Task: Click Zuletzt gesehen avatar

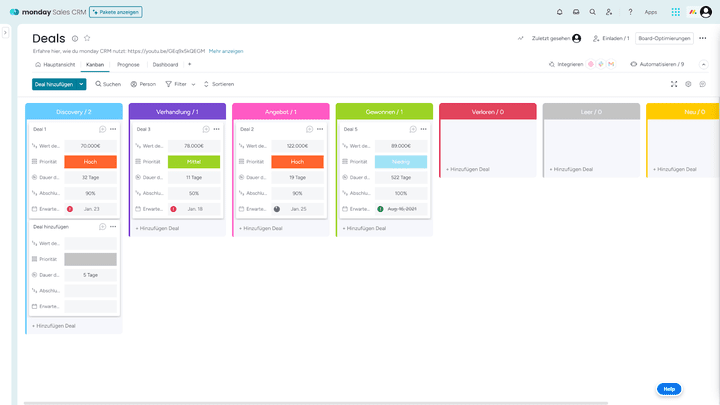Action: click(577, 39)
